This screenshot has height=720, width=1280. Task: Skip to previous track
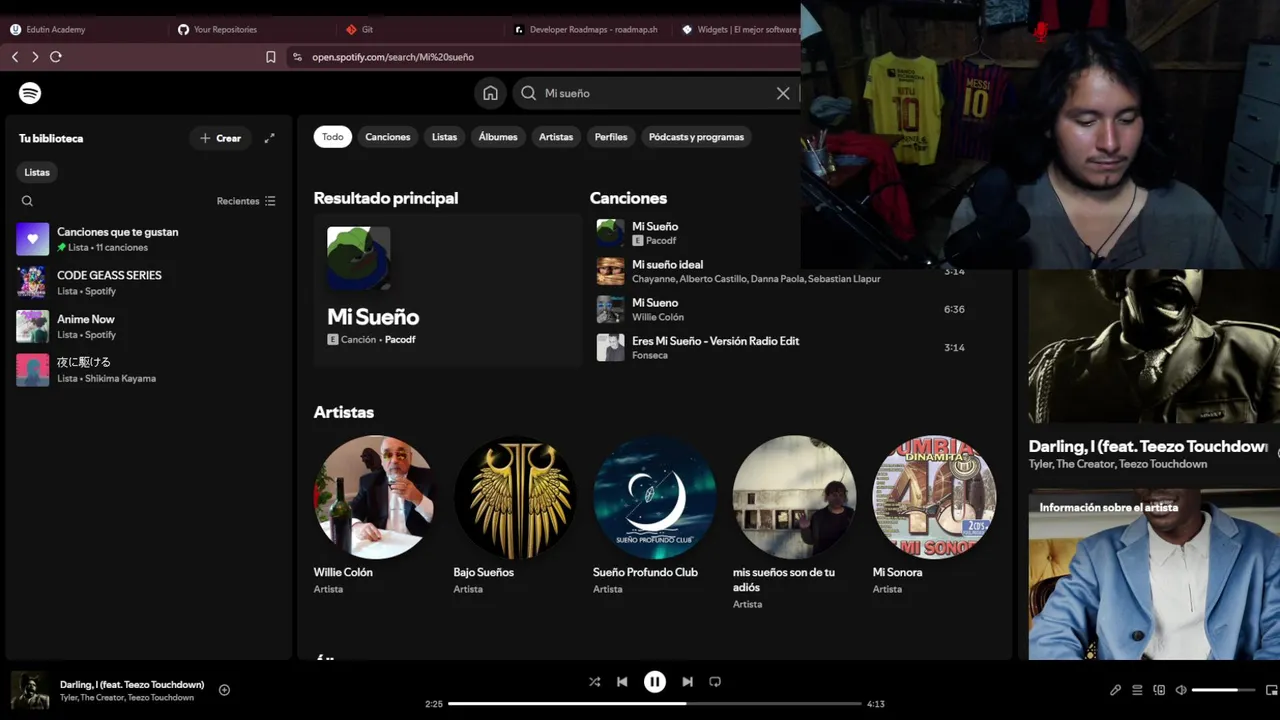(x=622, y=682)
